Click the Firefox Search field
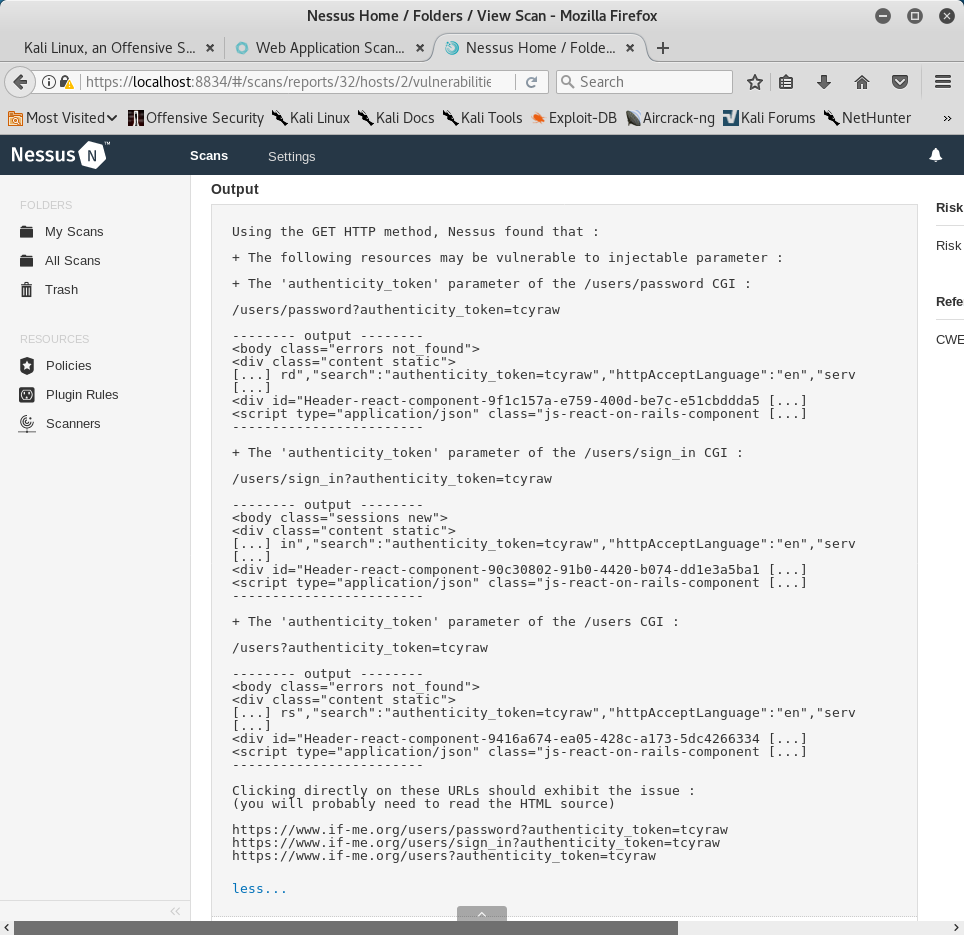964x935 pixels. [644, 82]
